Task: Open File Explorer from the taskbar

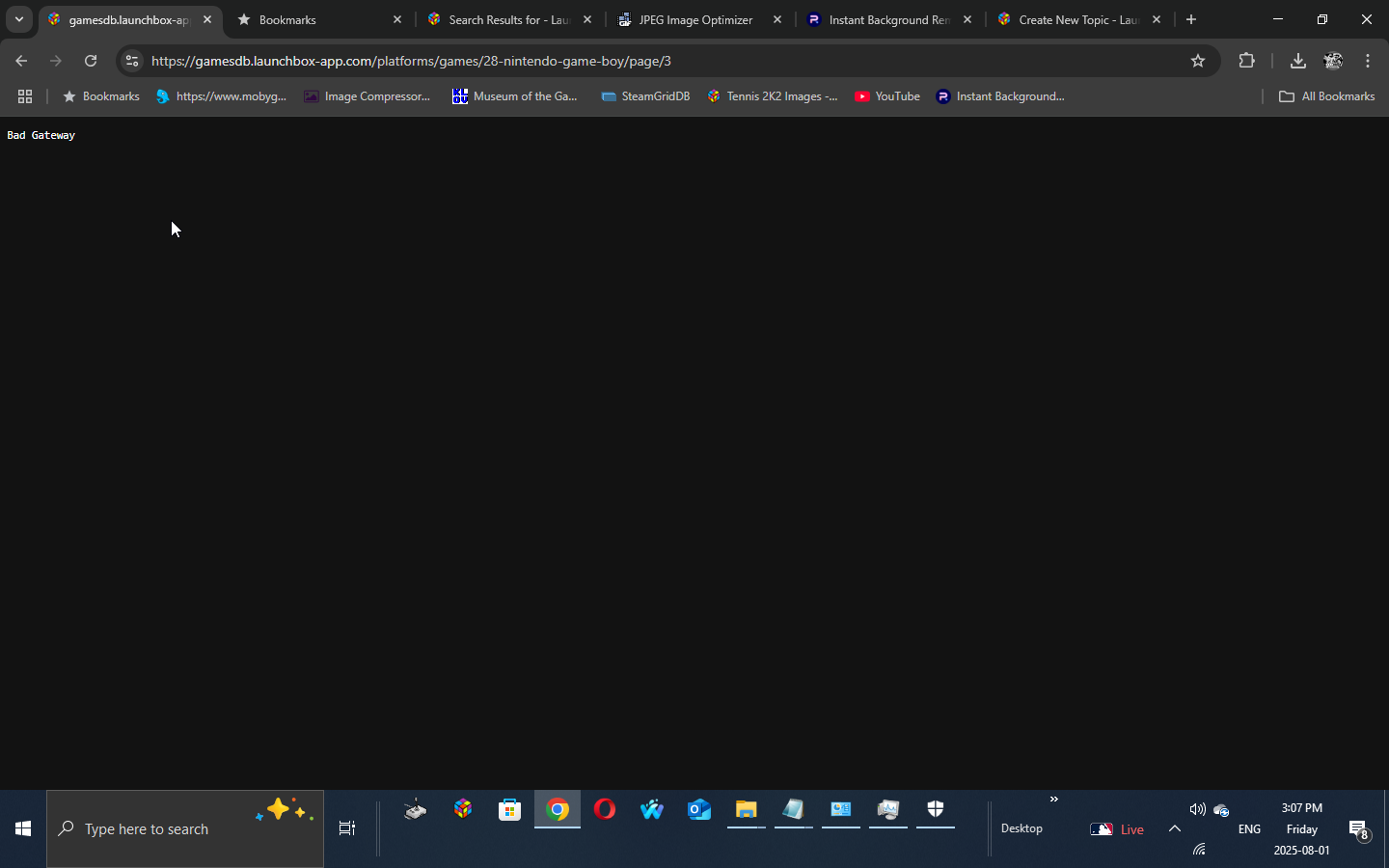Action: tap(747, 810)
